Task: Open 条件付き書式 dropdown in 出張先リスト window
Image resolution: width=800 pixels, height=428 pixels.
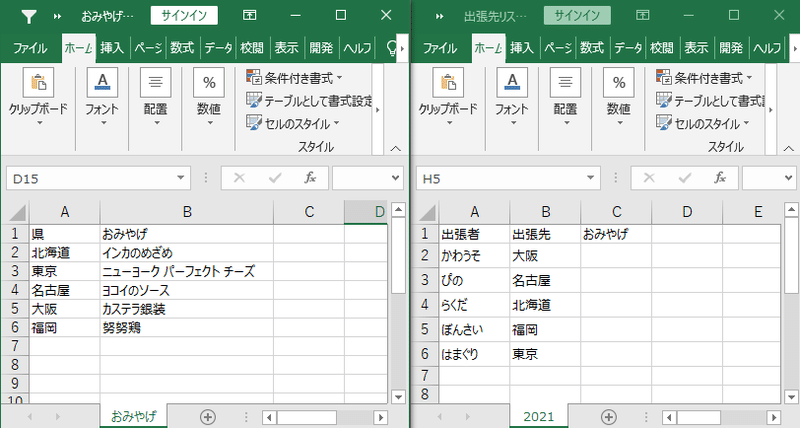Action: tap(704, 78)
